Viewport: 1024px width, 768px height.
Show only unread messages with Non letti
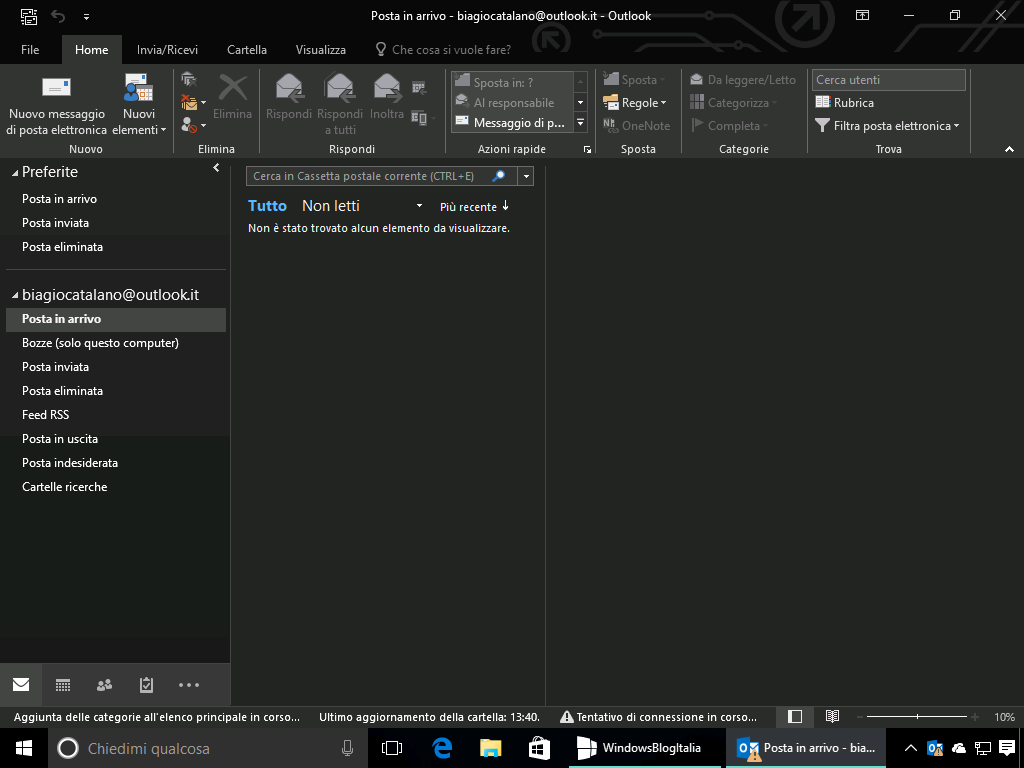pos(331,205)
